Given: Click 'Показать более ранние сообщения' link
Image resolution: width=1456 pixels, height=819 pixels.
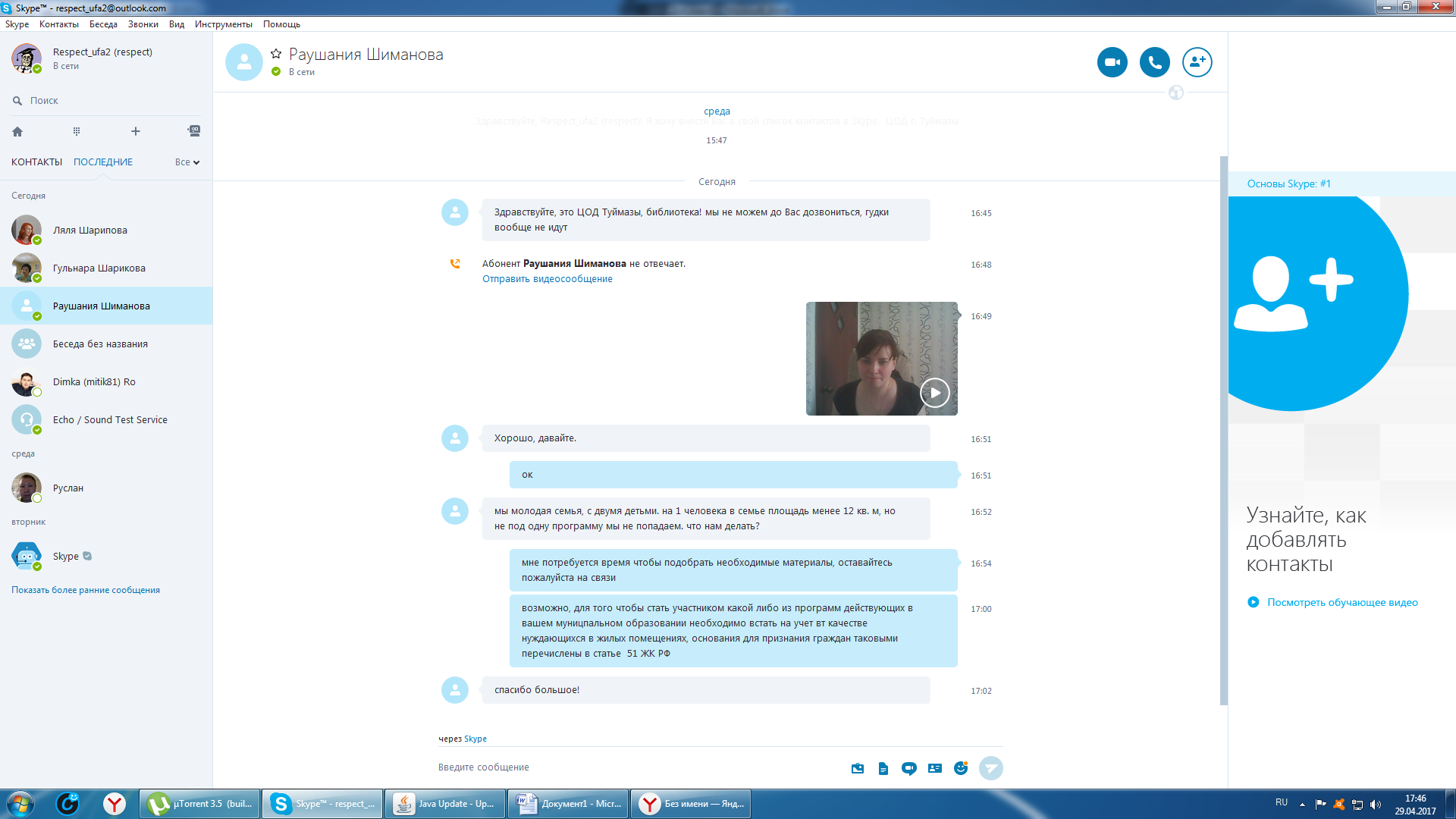Looking at the screenshot, I should (x=86, y=590).
